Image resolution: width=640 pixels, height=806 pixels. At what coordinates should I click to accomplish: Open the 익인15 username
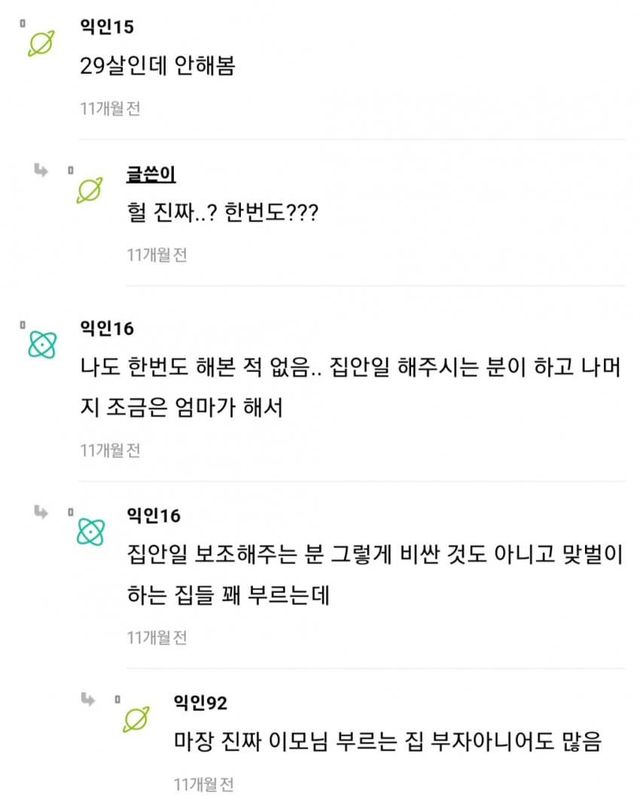(106, 24)
